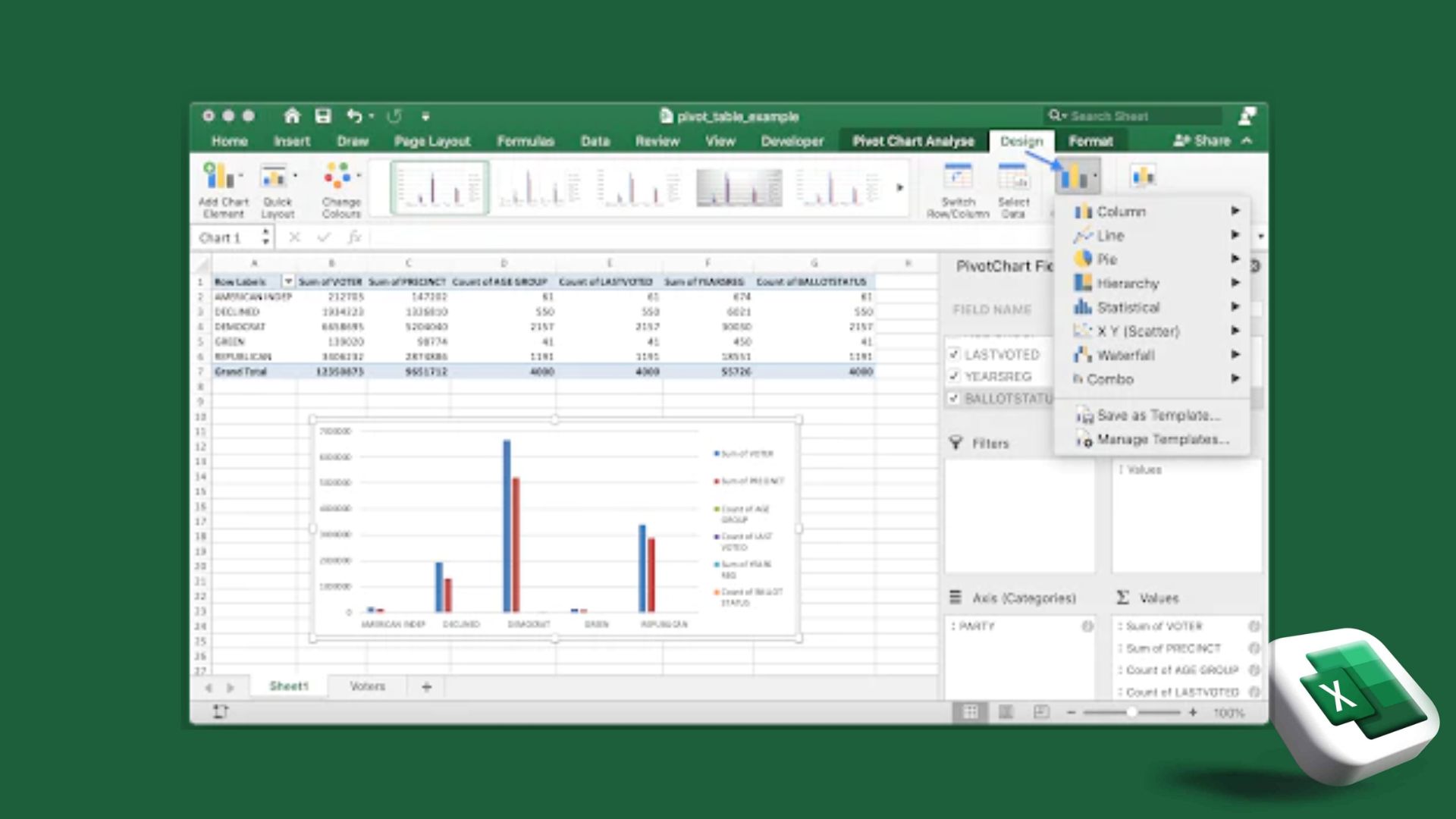
Task: Select the Sheet1 sheet tab
Action: 289,686
